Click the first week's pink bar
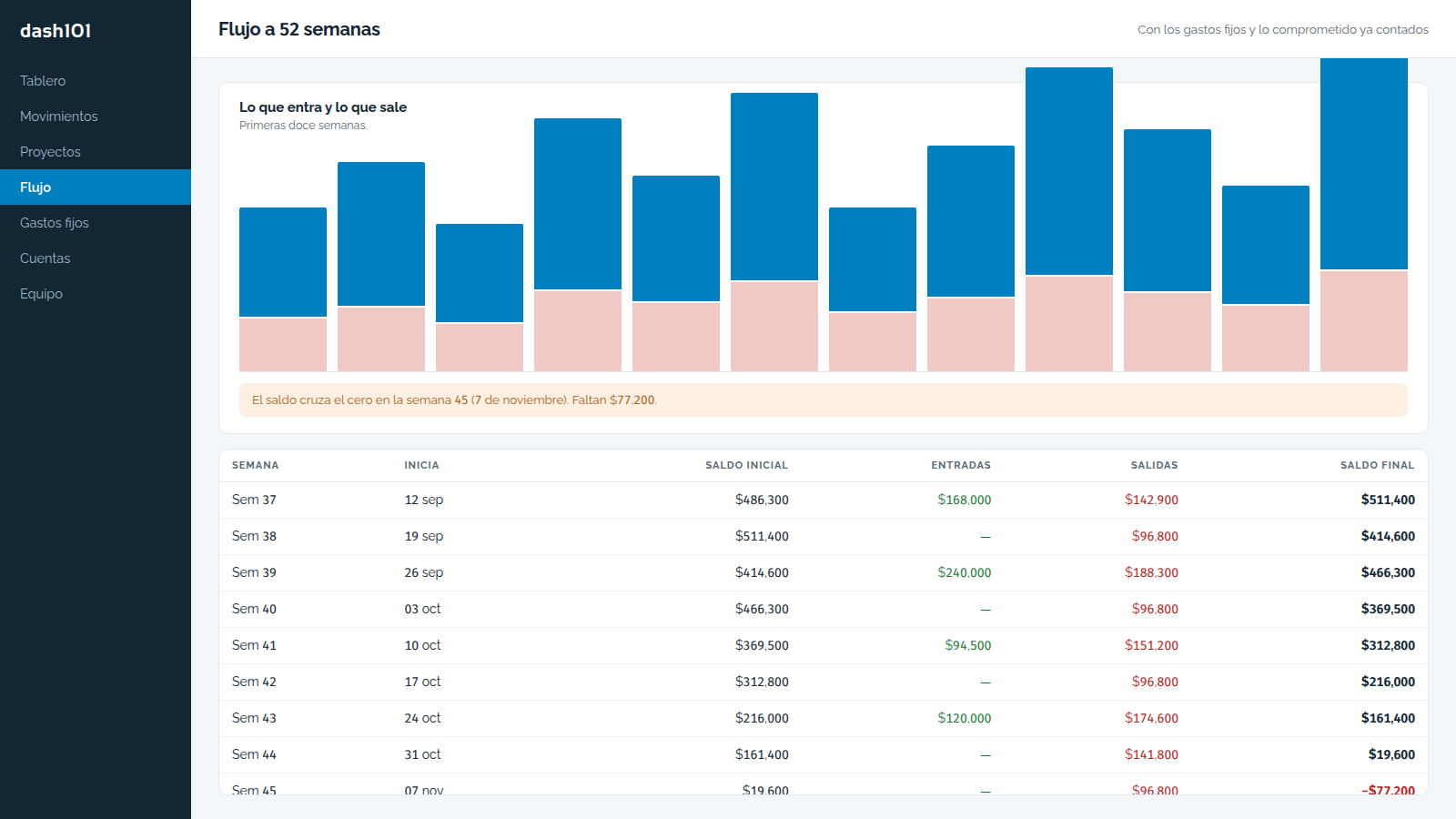 [283, 345]
